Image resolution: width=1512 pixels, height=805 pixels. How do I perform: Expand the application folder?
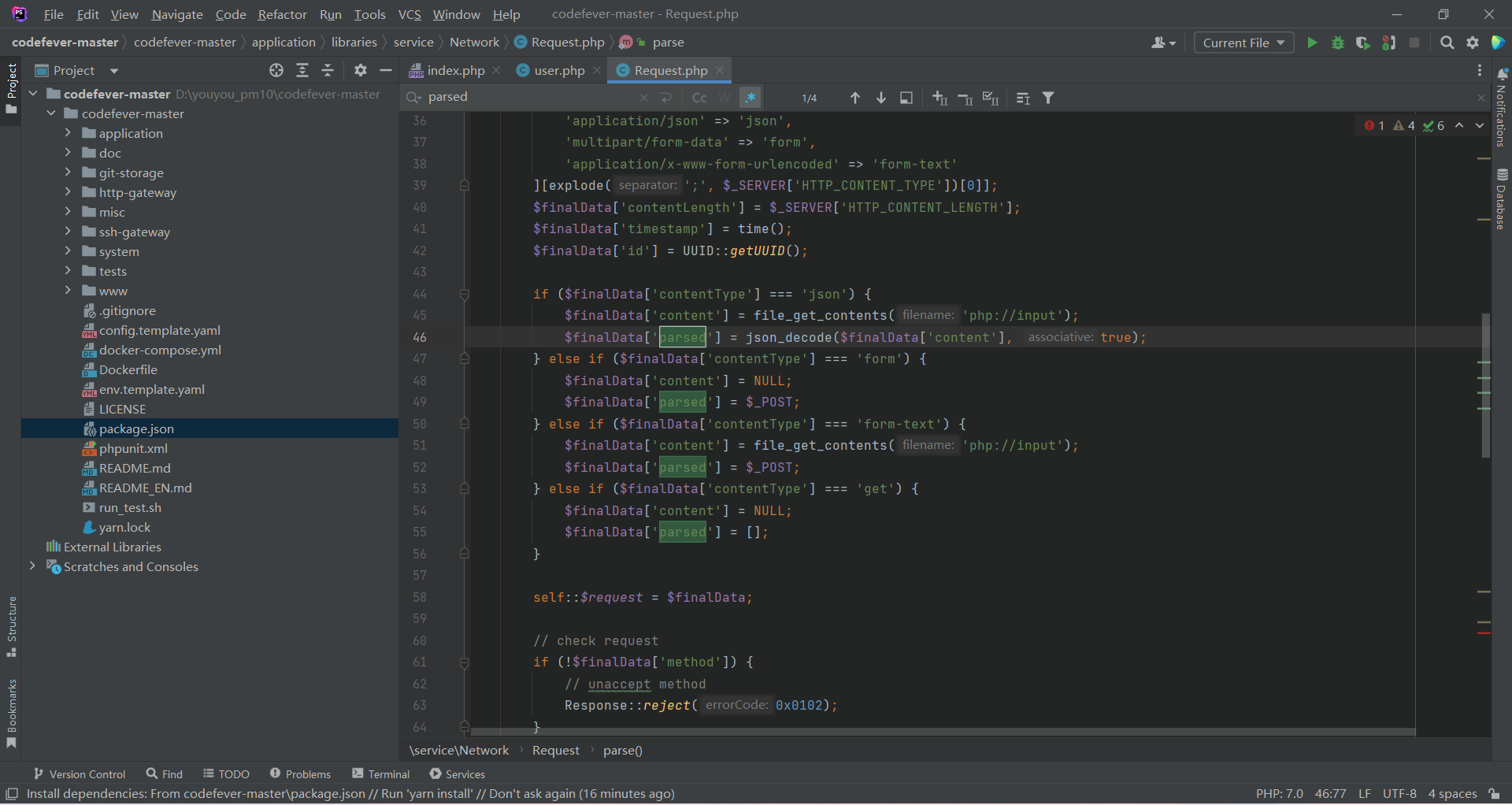[69, 133]
